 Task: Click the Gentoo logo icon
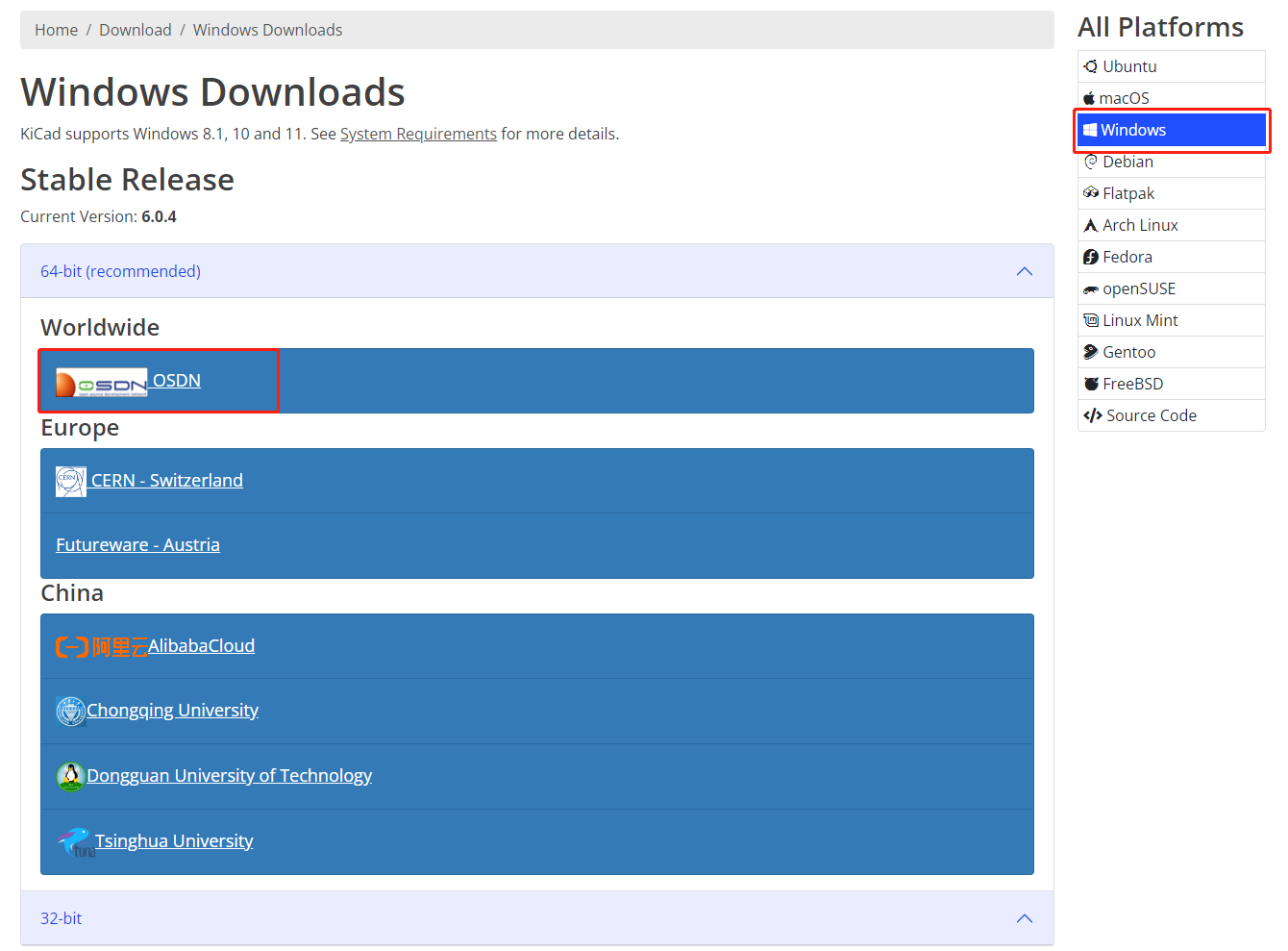pyautogui.click(x=1090, y=352)
